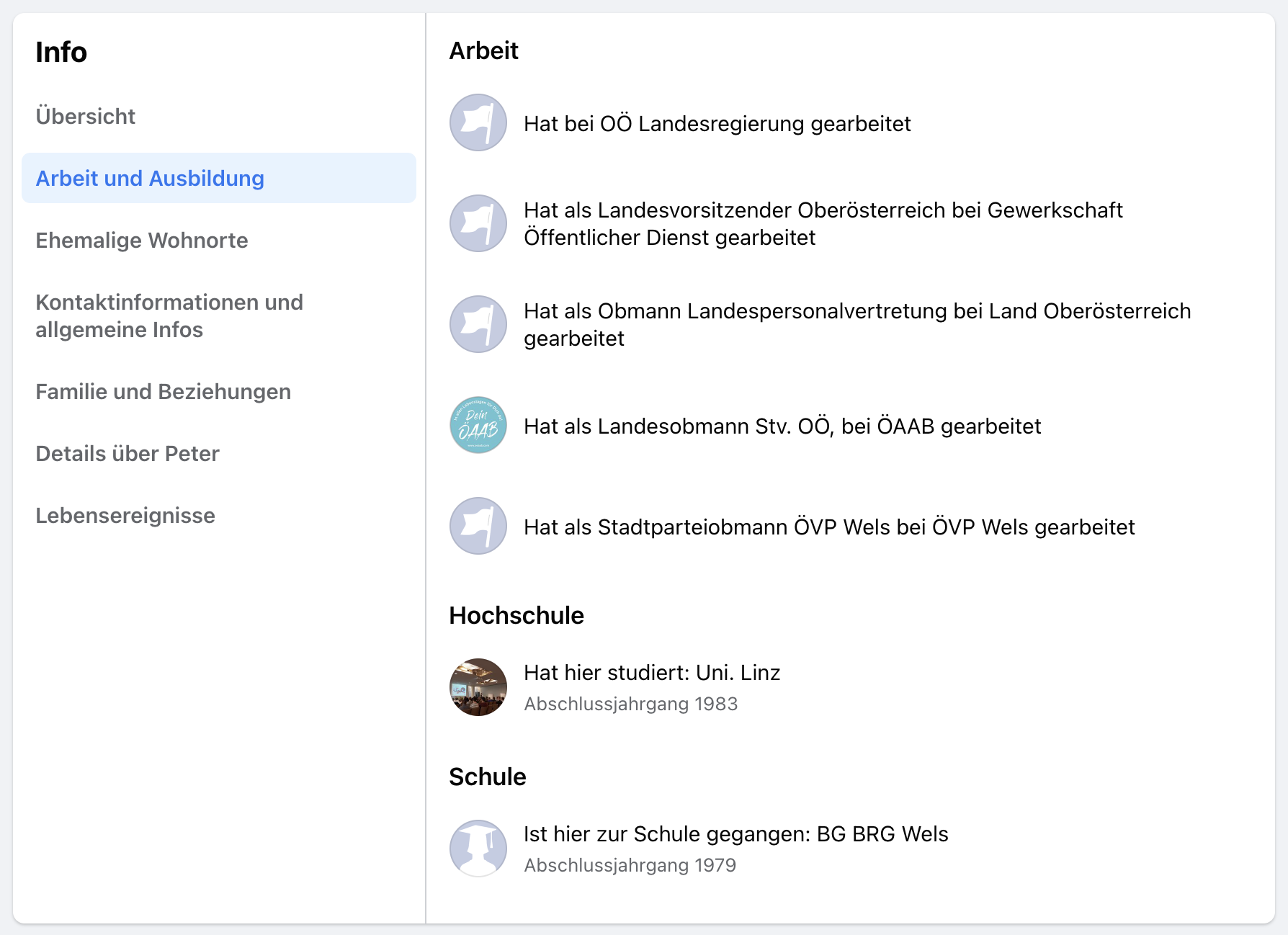Click the 'Info' panel title
The width and height of the screenshot is (1288, 935).
61,52
